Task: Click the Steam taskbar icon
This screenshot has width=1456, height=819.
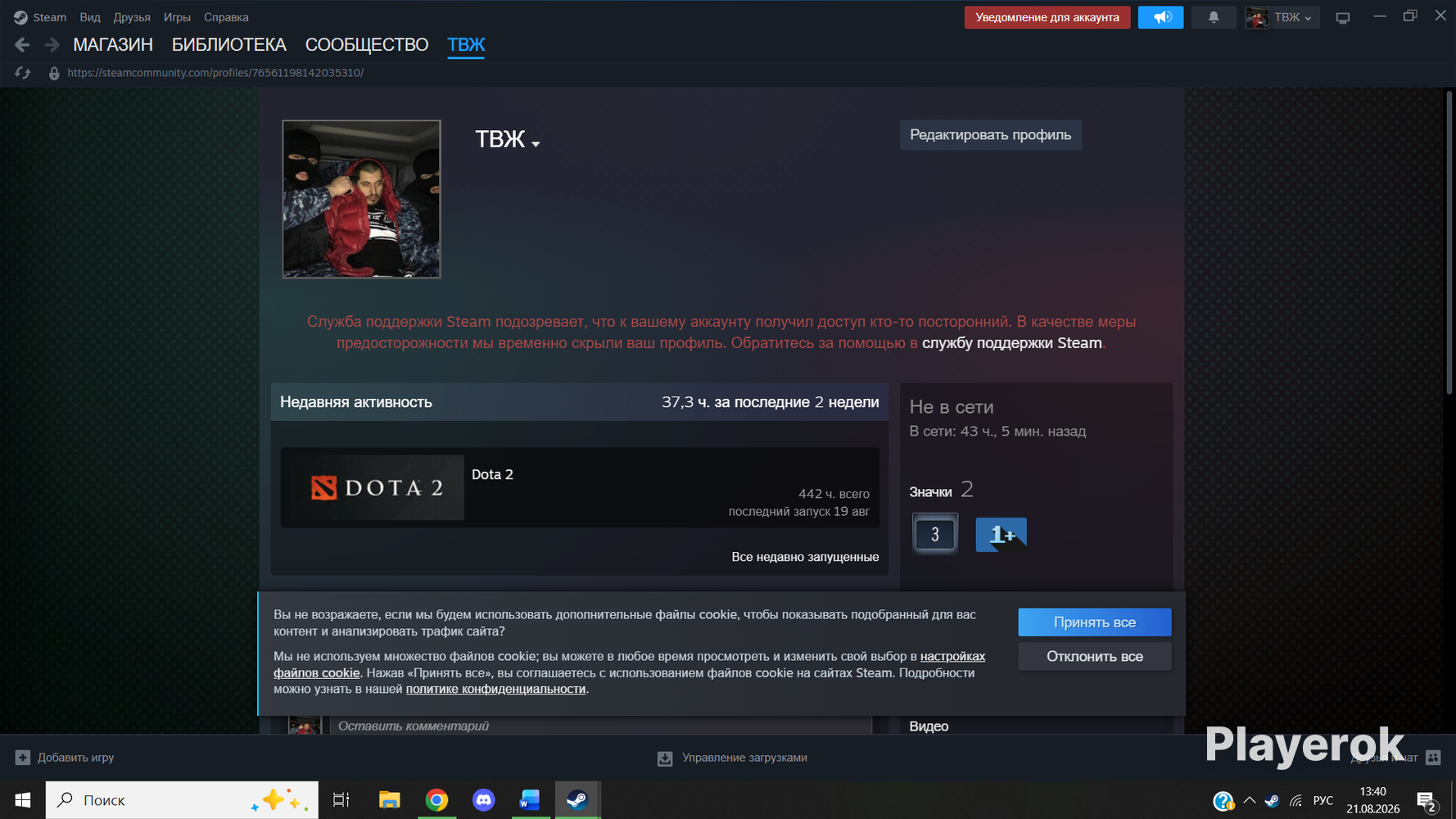Action: 577,800
